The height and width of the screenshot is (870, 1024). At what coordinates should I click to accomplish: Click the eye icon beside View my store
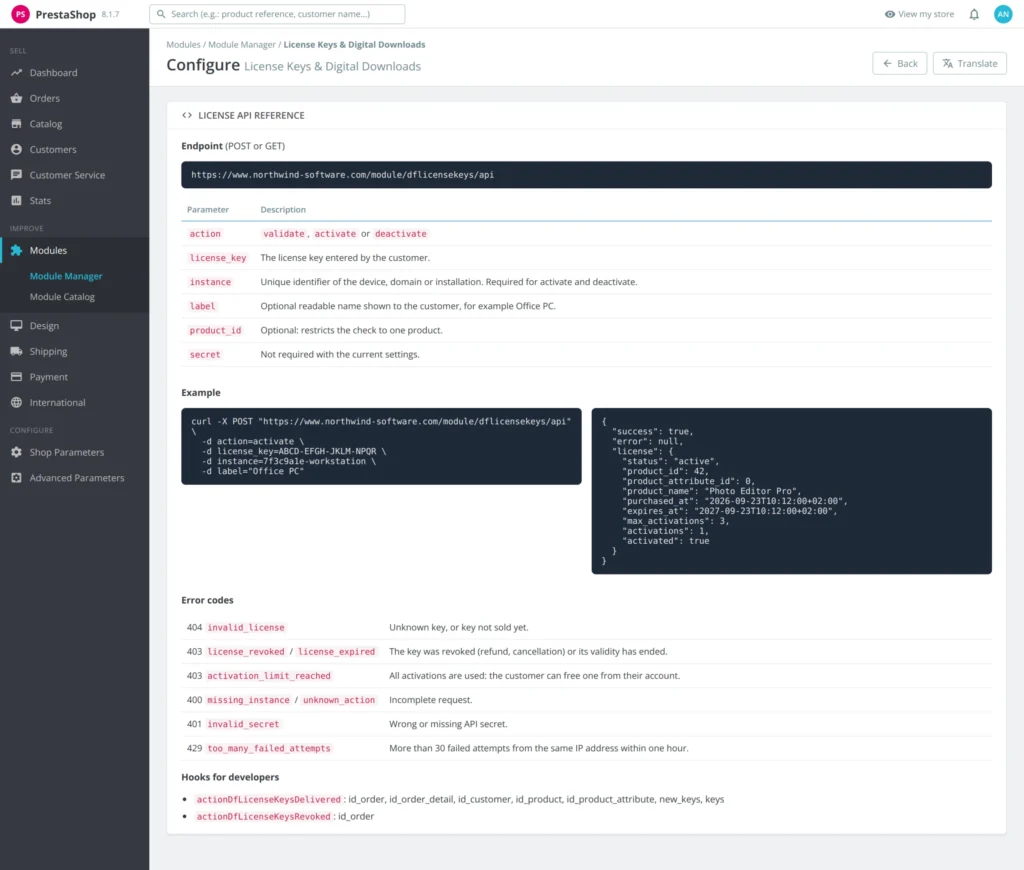(889, 14)
